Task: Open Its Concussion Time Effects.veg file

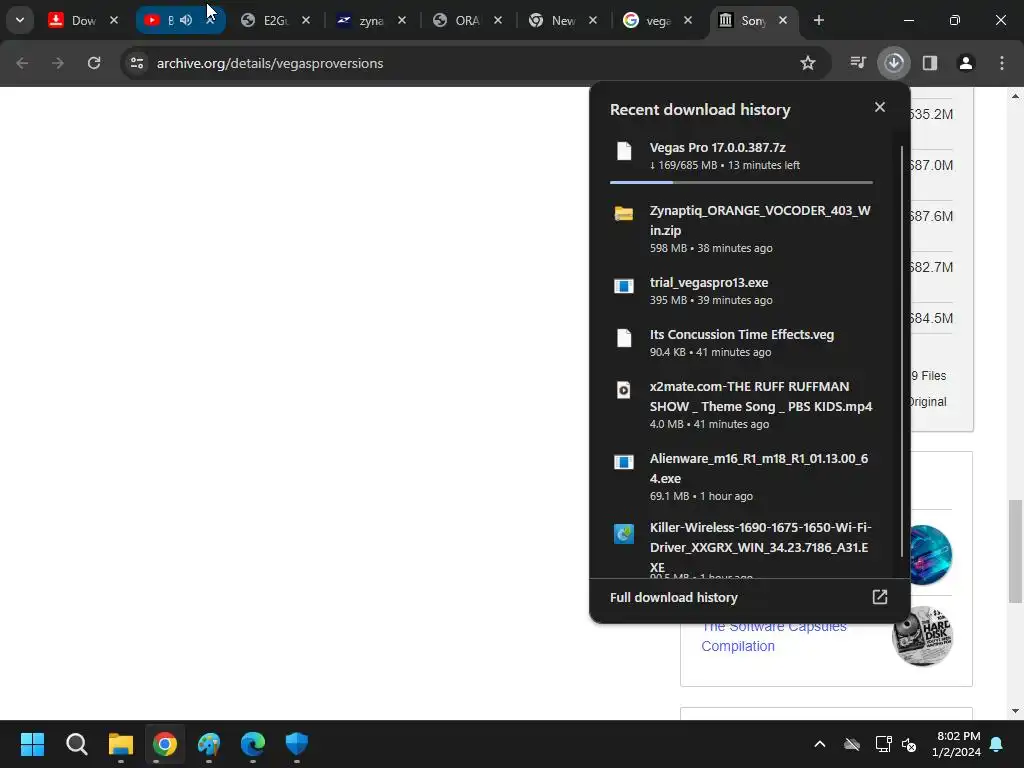Action: click(741, 343)
